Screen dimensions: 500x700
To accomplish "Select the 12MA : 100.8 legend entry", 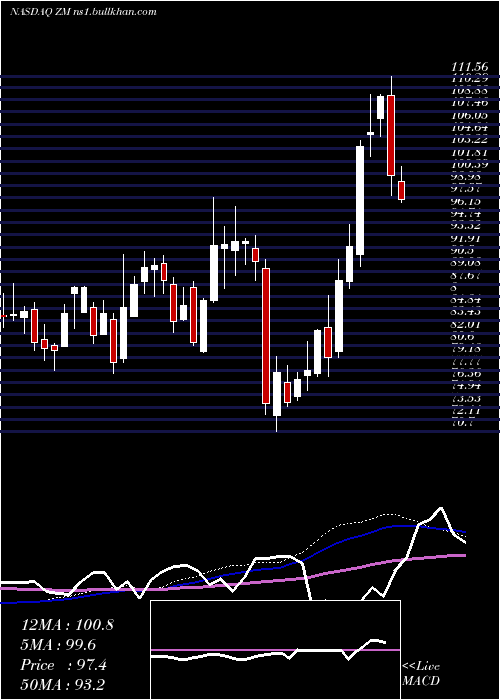I will (67, 625).
